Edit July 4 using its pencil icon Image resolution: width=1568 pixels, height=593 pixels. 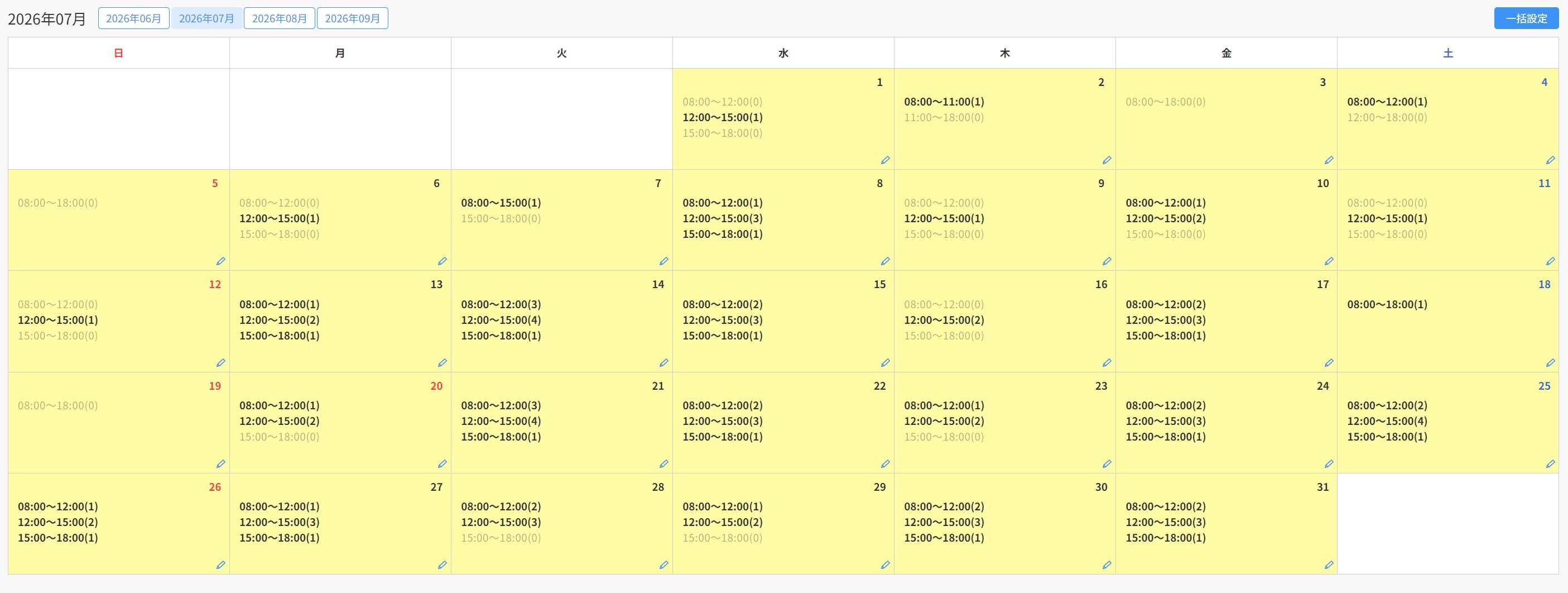coord(1550,160)
